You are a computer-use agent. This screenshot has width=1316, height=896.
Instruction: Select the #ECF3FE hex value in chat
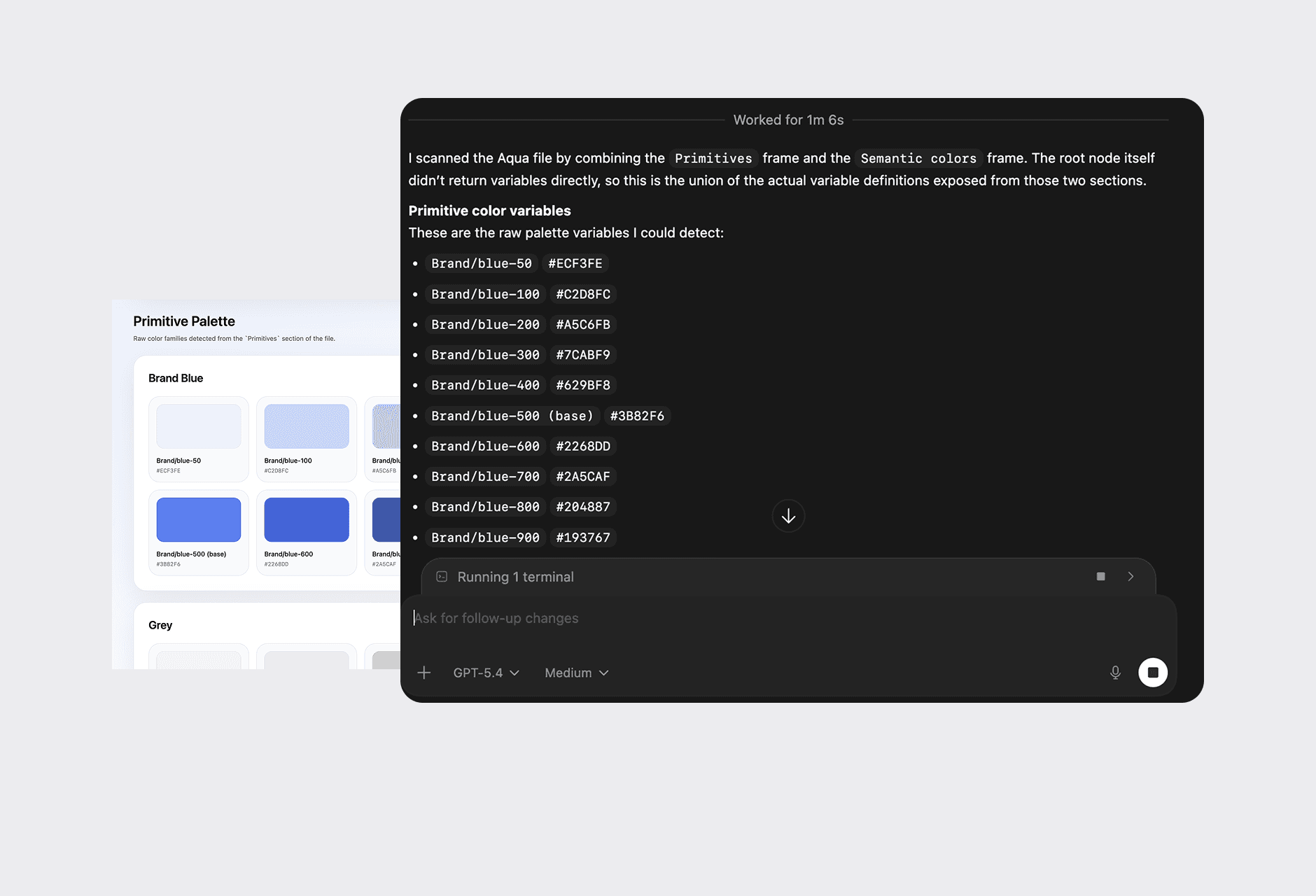click(x=575, y=264)
